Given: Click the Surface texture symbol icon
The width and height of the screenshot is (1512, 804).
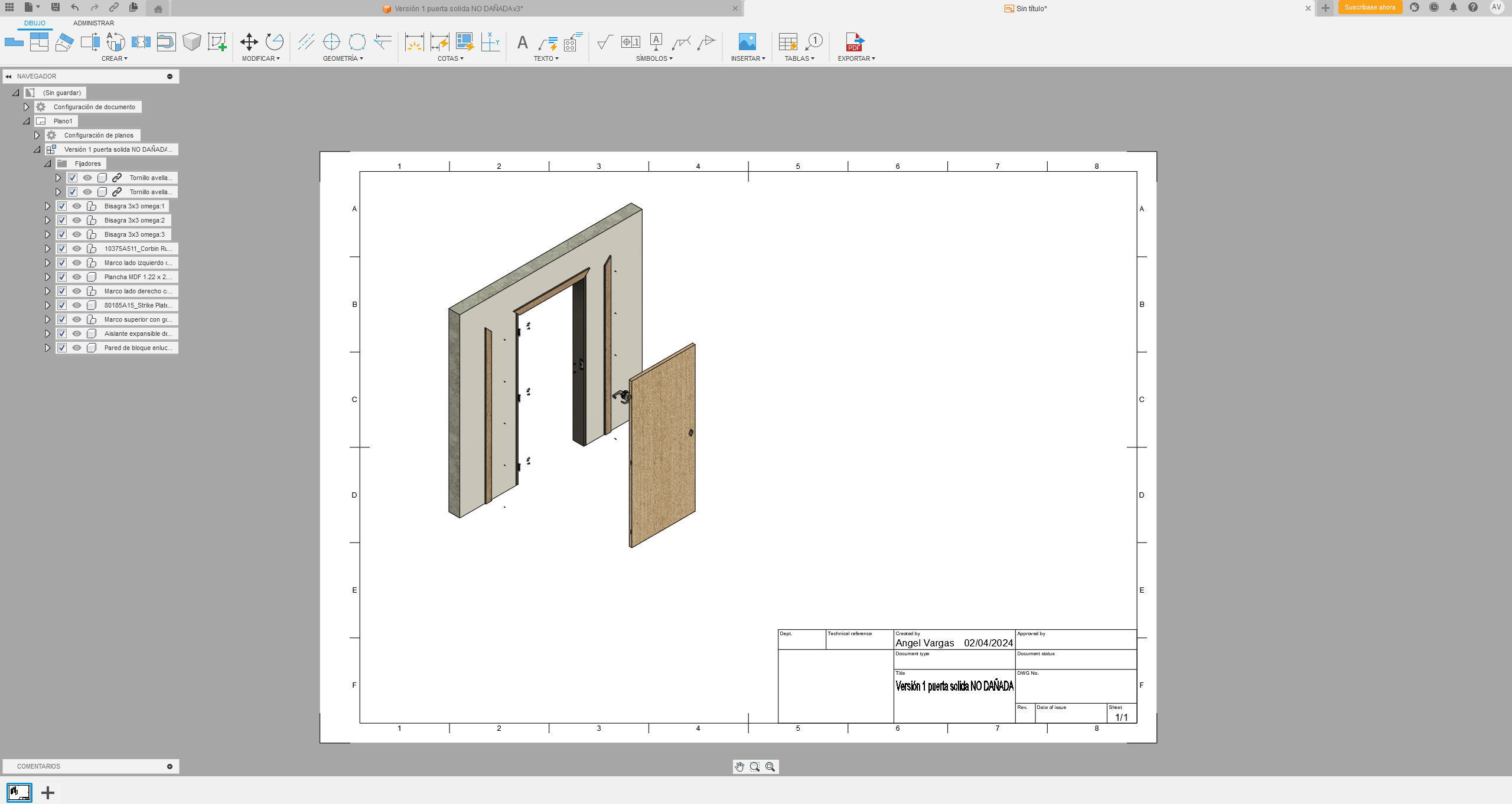Looking at the screenshot, I should [x=605, y=42].
